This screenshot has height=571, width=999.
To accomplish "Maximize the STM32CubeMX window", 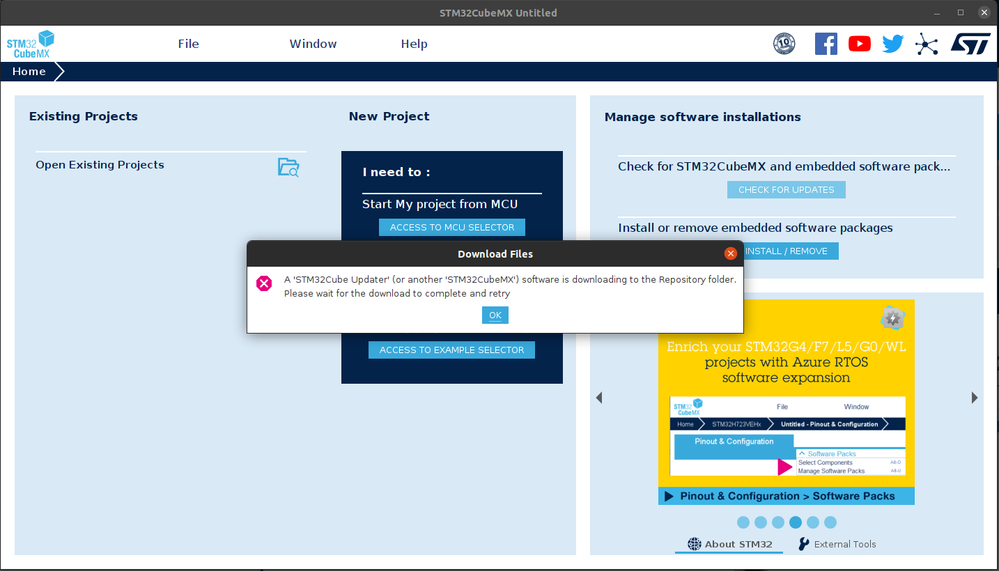I will [x=961, y=13].
